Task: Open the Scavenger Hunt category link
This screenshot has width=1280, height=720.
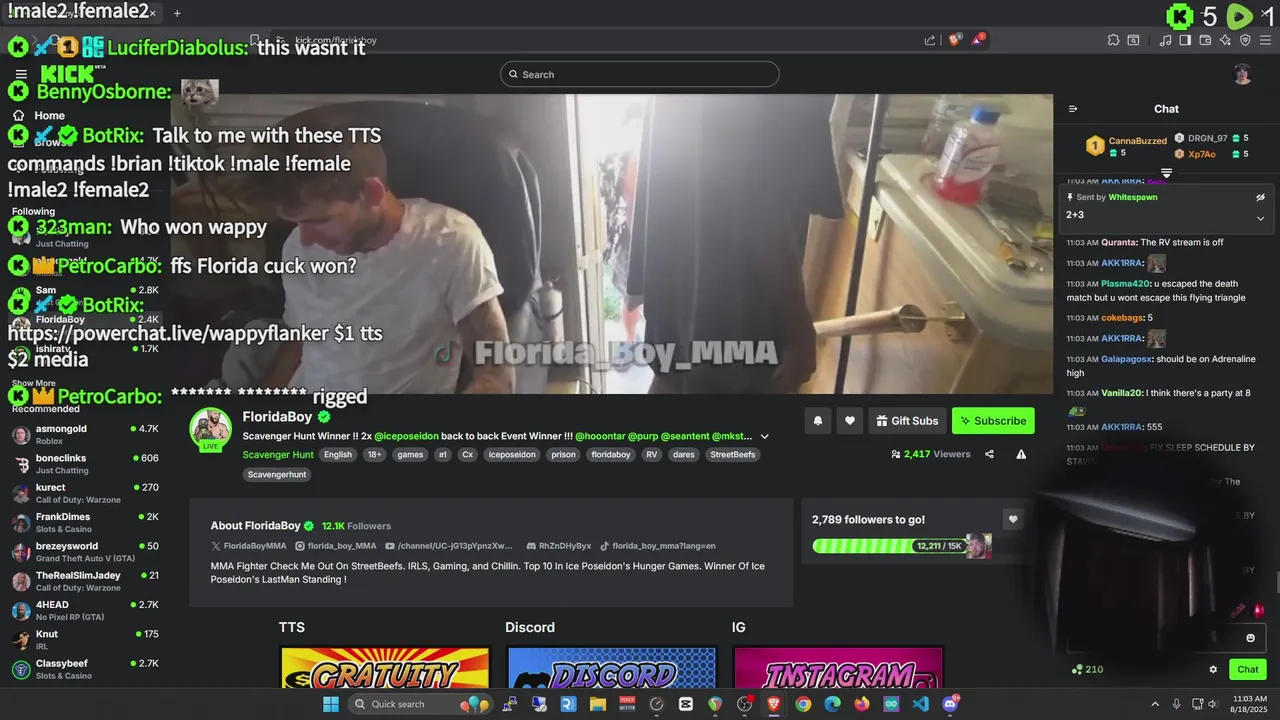Action: coord(278,454)
